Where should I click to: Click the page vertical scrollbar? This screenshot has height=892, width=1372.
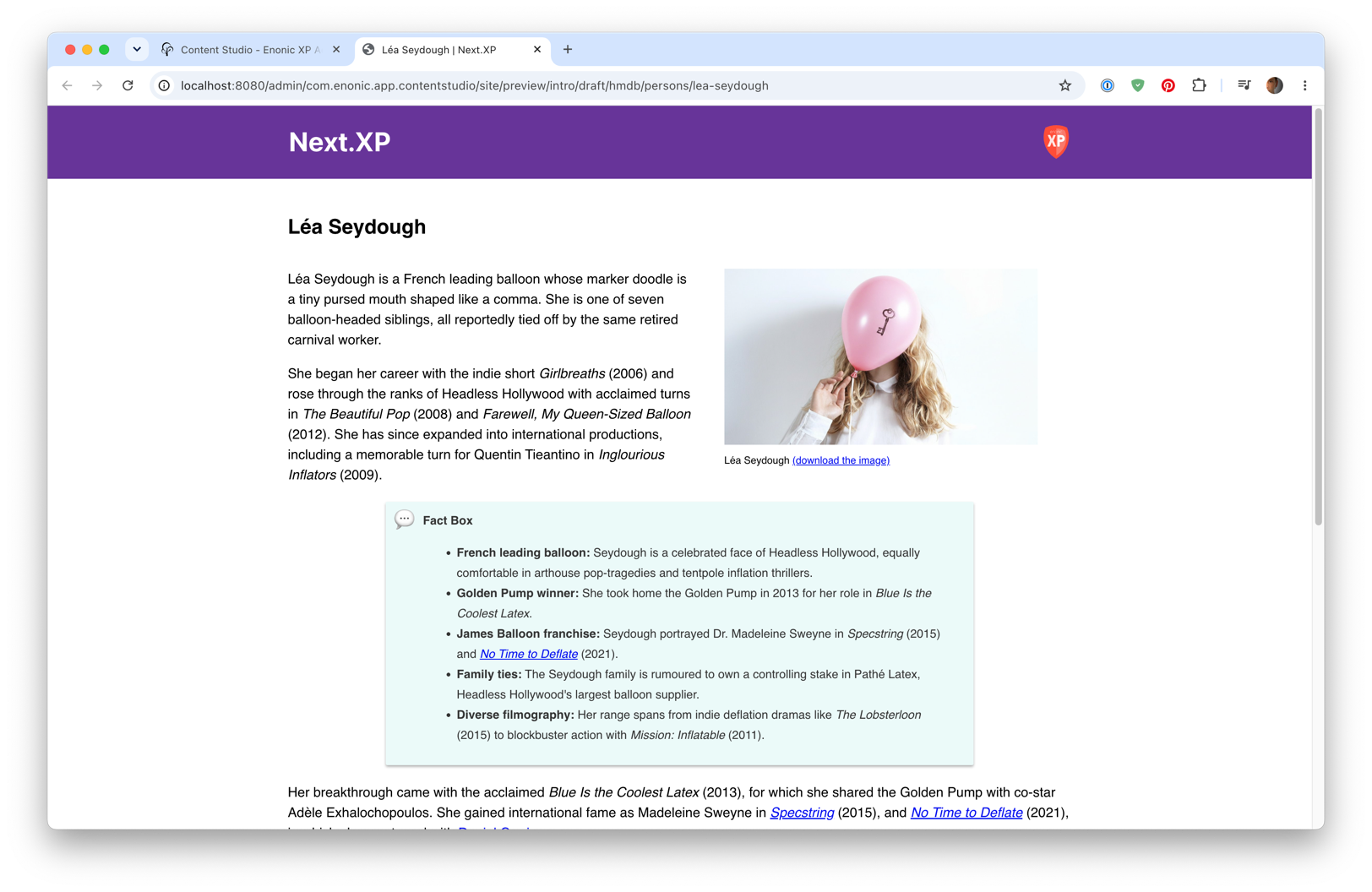coord(1318,317)
